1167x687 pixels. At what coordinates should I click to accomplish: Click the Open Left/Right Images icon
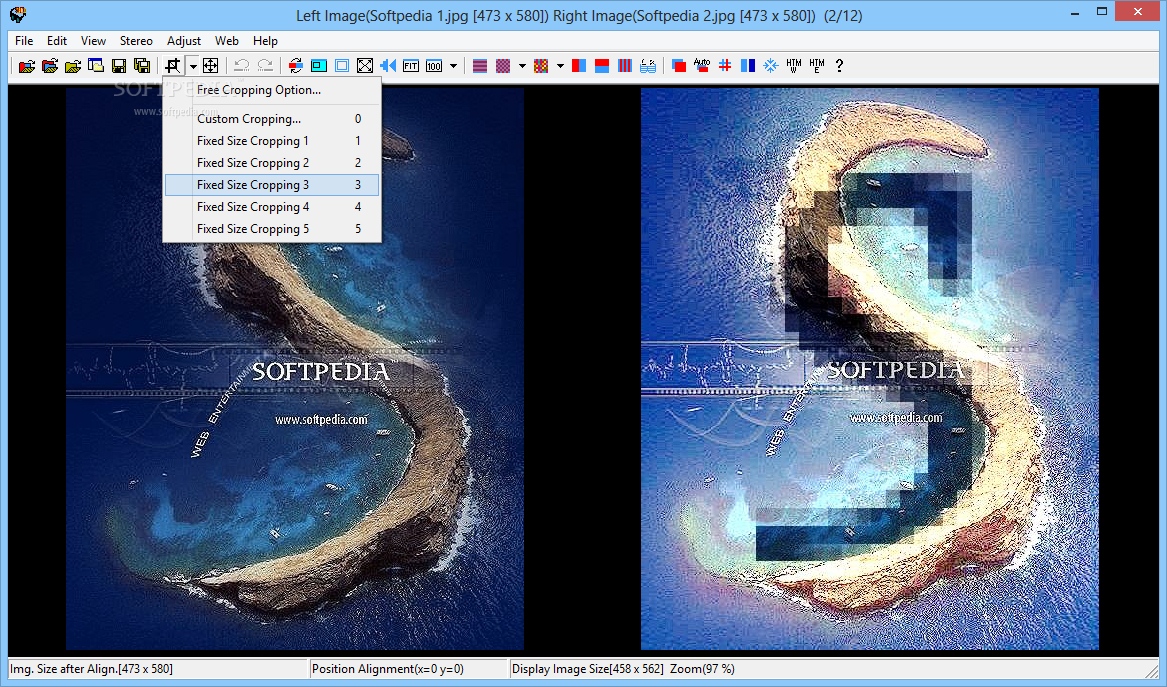tap(50, 65)
